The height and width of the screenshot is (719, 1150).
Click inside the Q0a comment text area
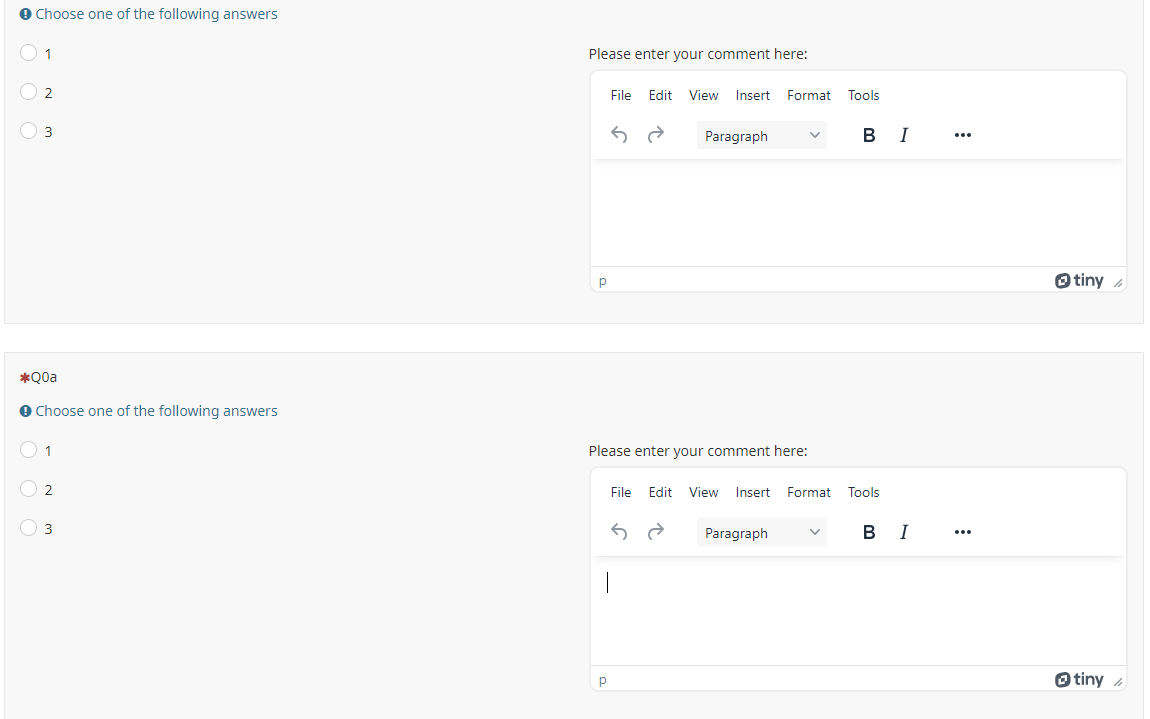point(857,610)
